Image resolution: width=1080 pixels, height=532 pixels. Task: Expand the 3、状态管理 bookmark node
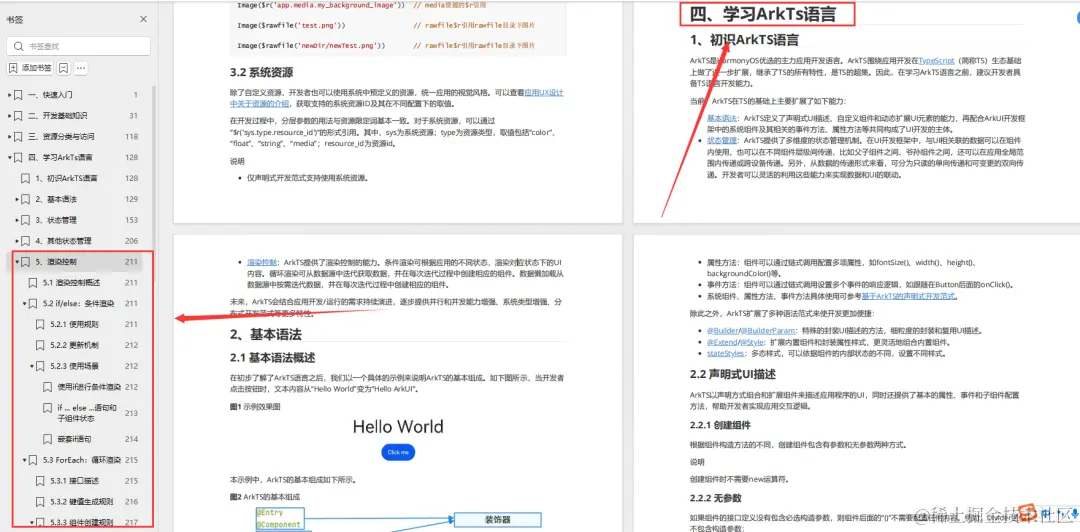(17, 220)
